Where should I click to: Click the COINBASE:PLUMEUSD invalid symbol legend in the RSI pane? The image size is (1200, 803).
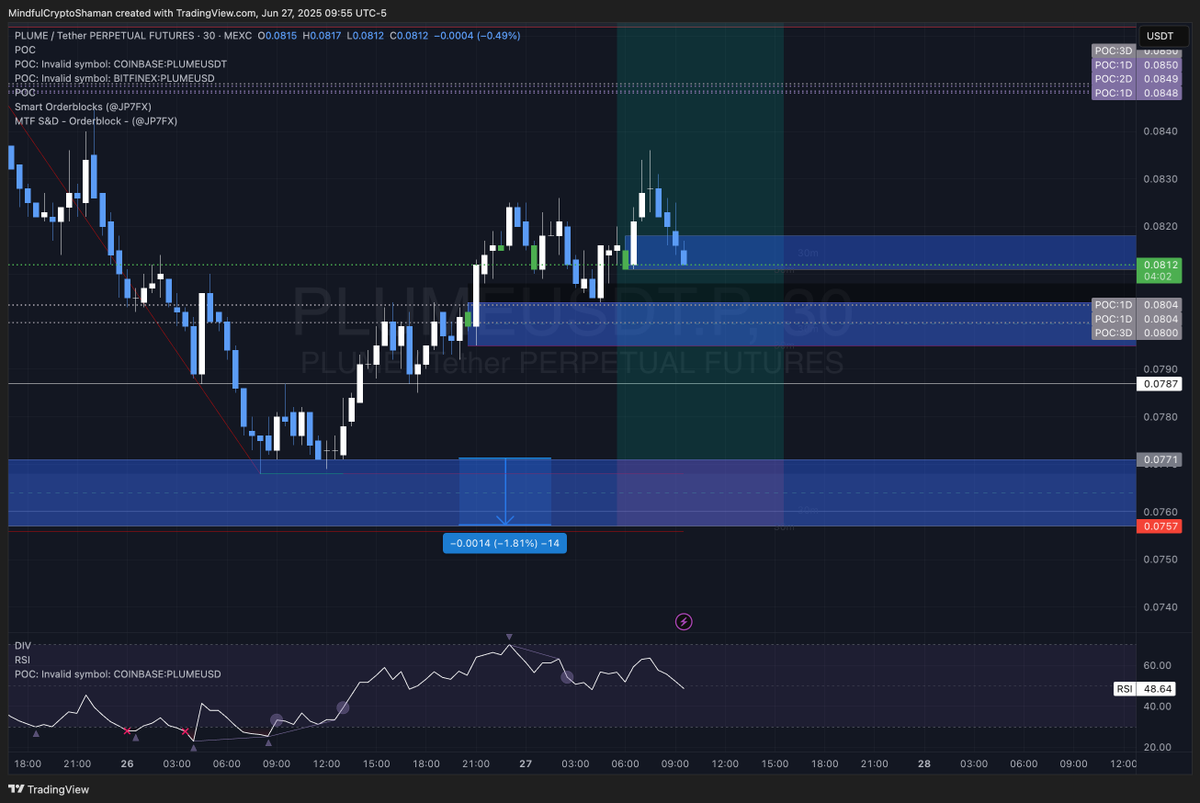coord(118,674)
